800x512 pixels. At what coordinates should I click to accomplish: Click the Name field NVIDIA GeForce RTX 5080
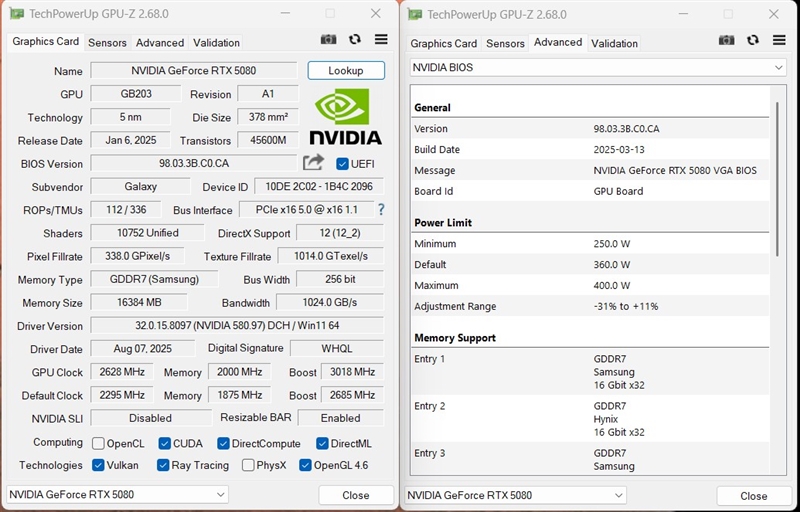193,70
